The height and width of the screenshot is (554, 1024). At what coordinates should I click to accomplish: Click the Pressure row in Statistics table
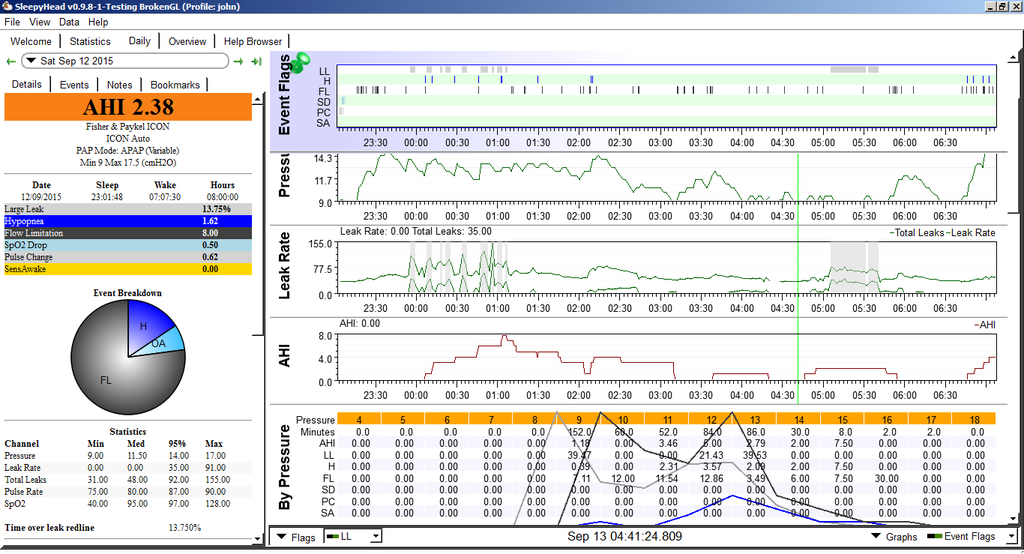[x=128, y=456]
